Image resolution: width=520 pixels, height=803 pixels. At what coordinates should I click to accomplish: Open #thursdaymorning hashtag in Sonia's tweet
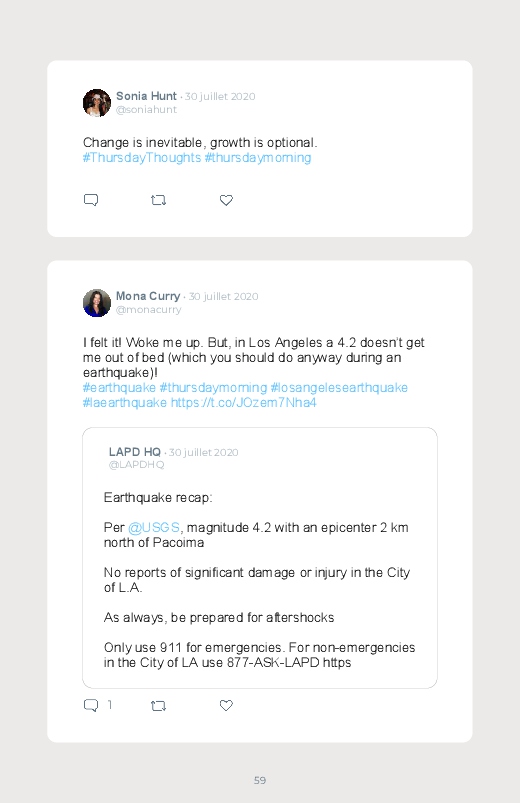[x=258, y=157]
